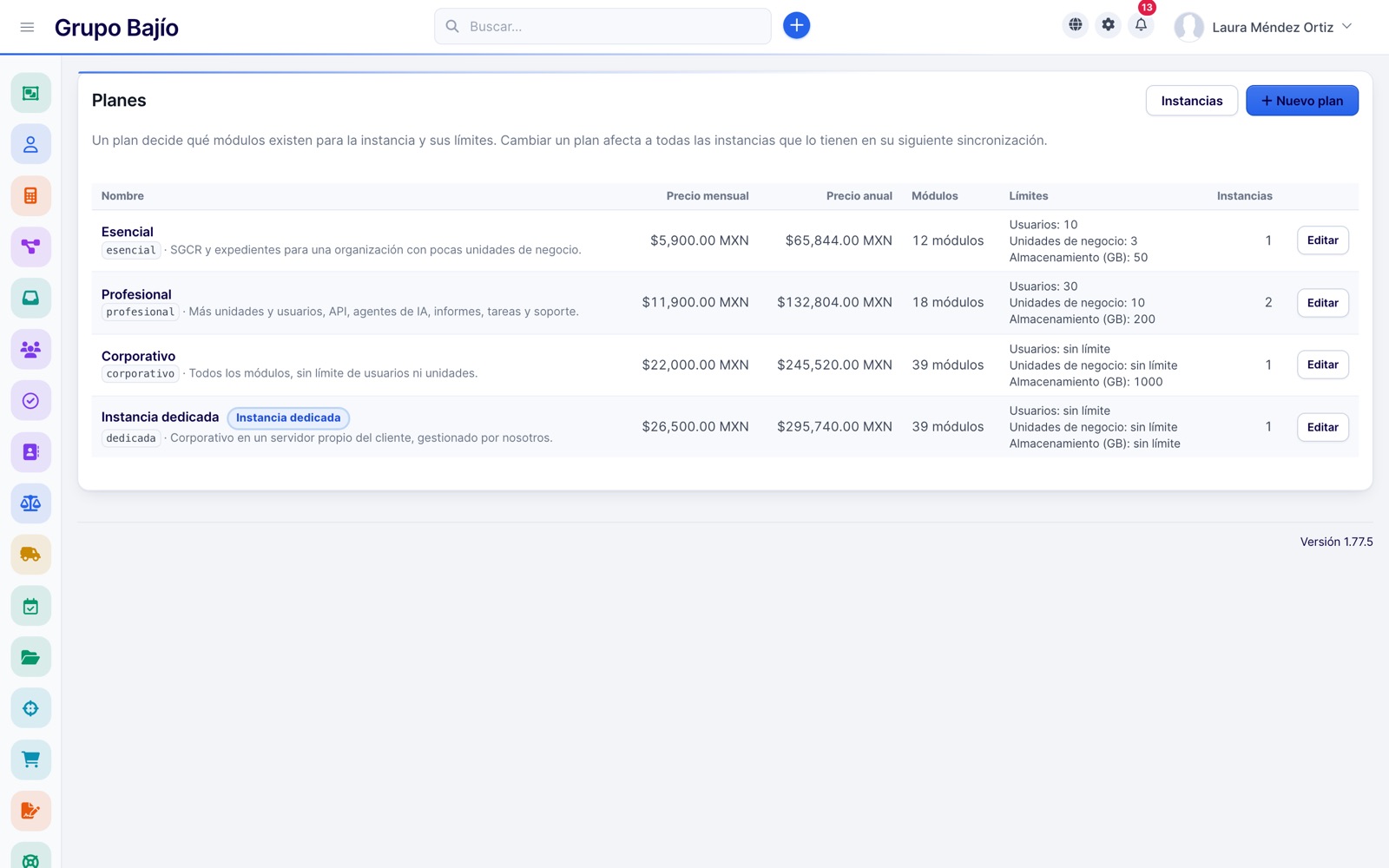This screenshot has height=868, width=1389.
Task: Open the single user sidebar icon
Action: [x=30, y=144]
